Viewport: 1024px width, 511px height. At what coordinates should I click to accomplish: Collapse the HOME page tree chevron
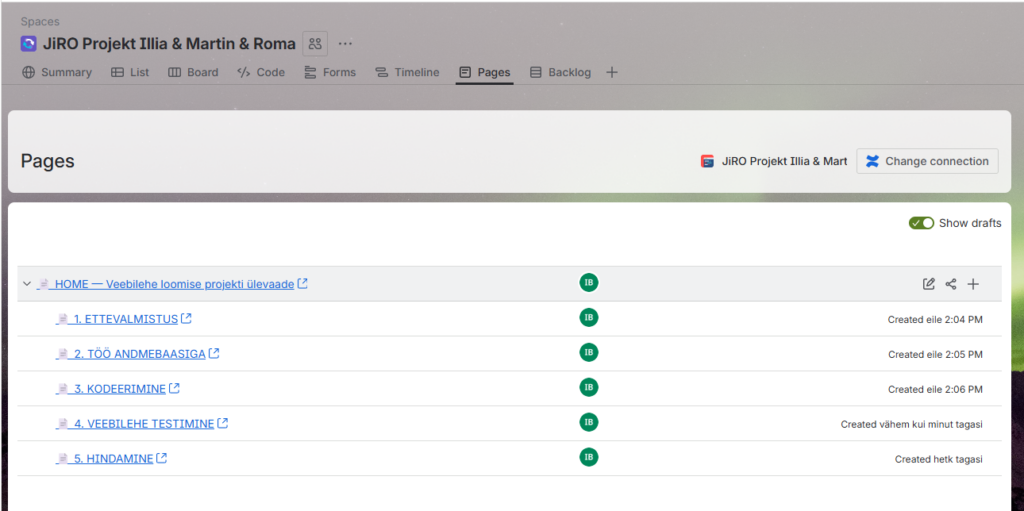[x=27, y=284]
